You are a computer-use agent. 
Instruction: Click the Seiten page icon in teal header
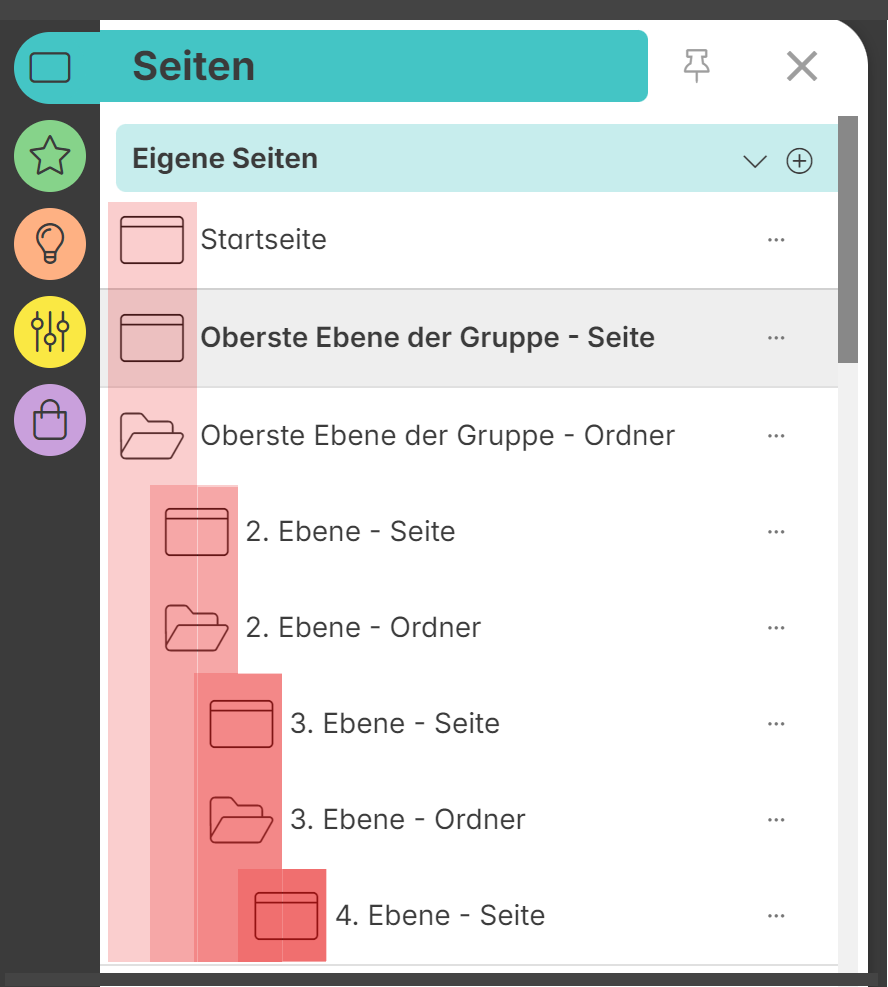tap(50, 67)
